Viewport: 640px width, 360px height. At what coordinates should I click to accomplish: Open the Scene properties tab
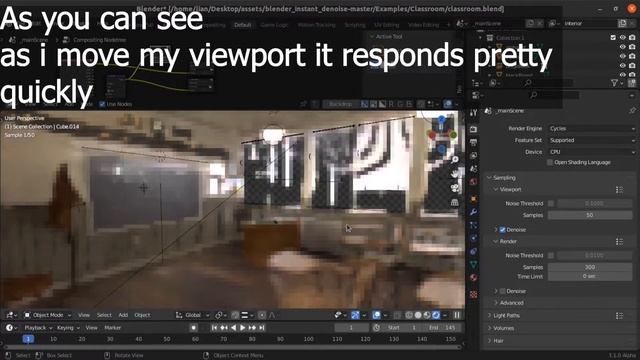(x=473, y=169)
